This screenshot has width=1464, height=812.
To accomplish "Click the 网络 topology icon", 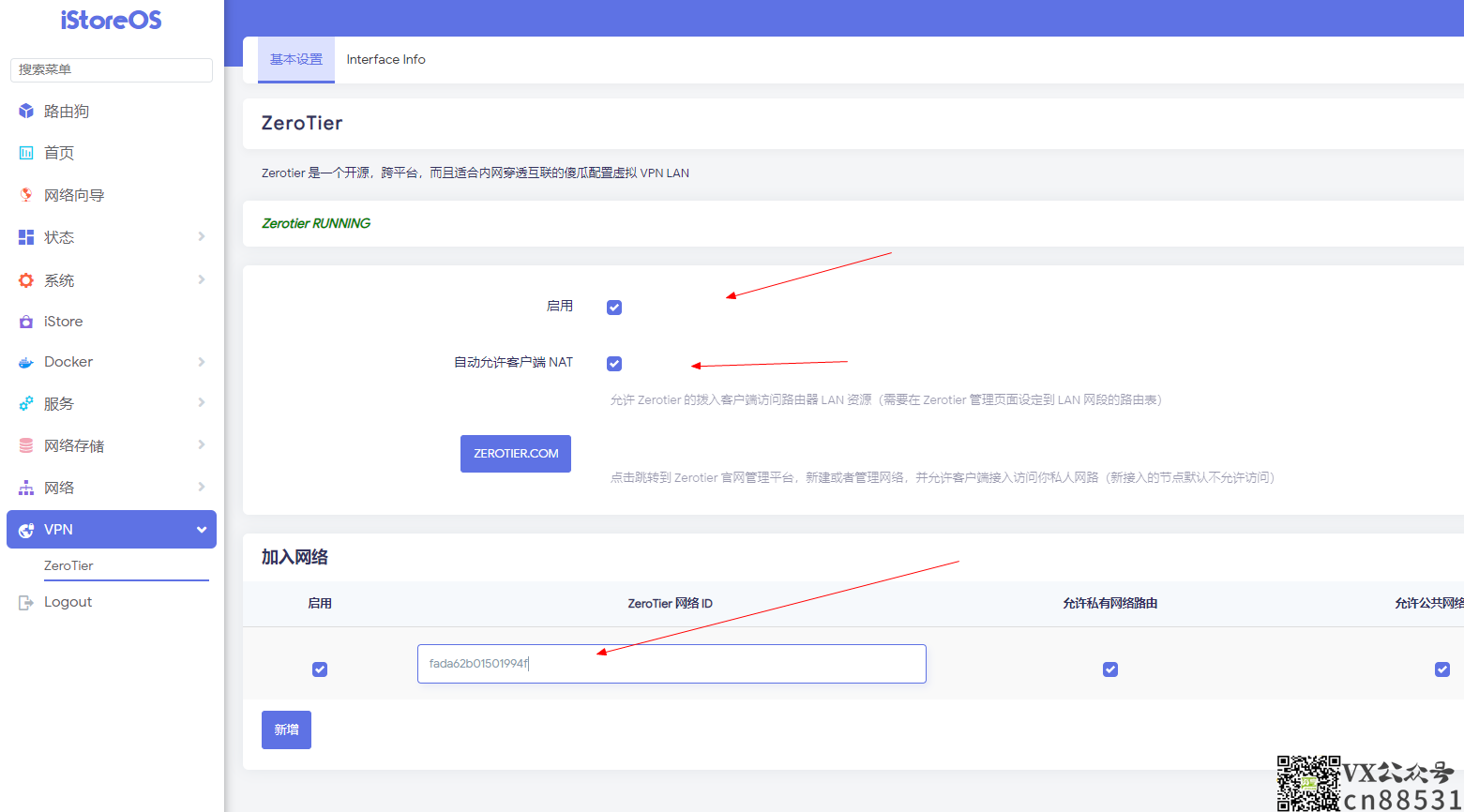I will [x=26, y=488].
